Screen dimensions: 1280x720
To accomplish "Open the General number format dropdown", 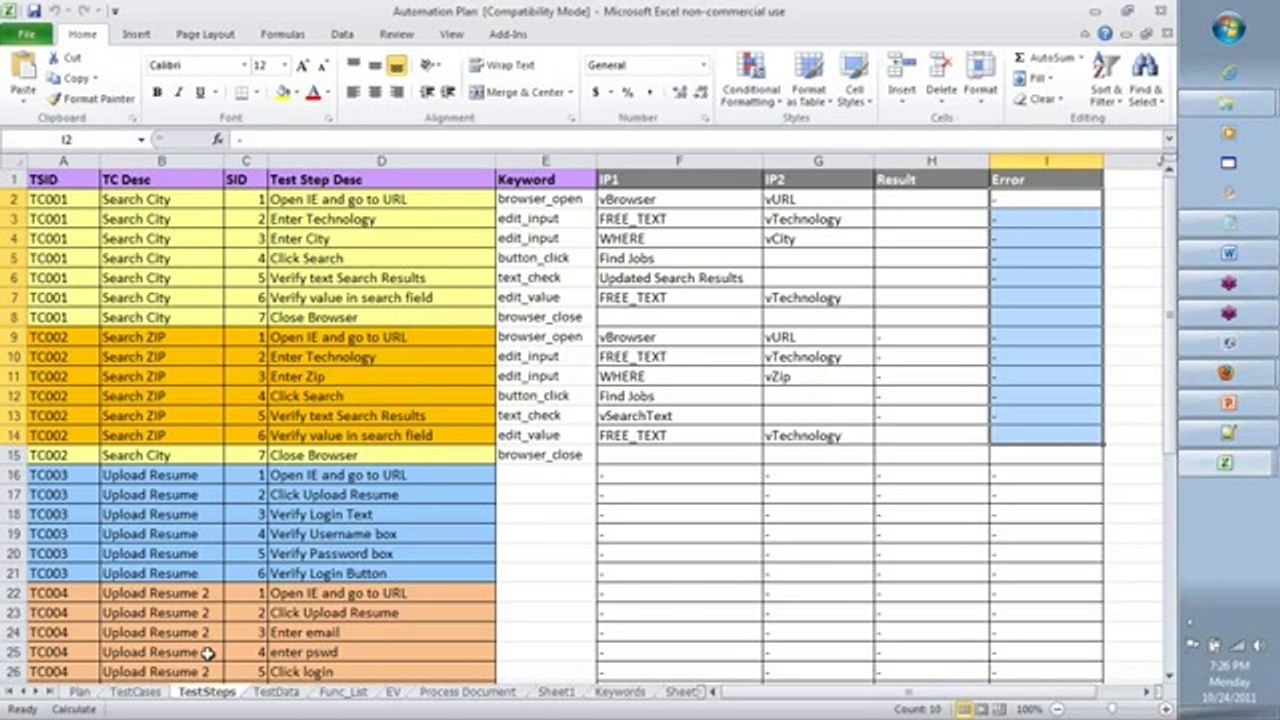I will (704, 65).
